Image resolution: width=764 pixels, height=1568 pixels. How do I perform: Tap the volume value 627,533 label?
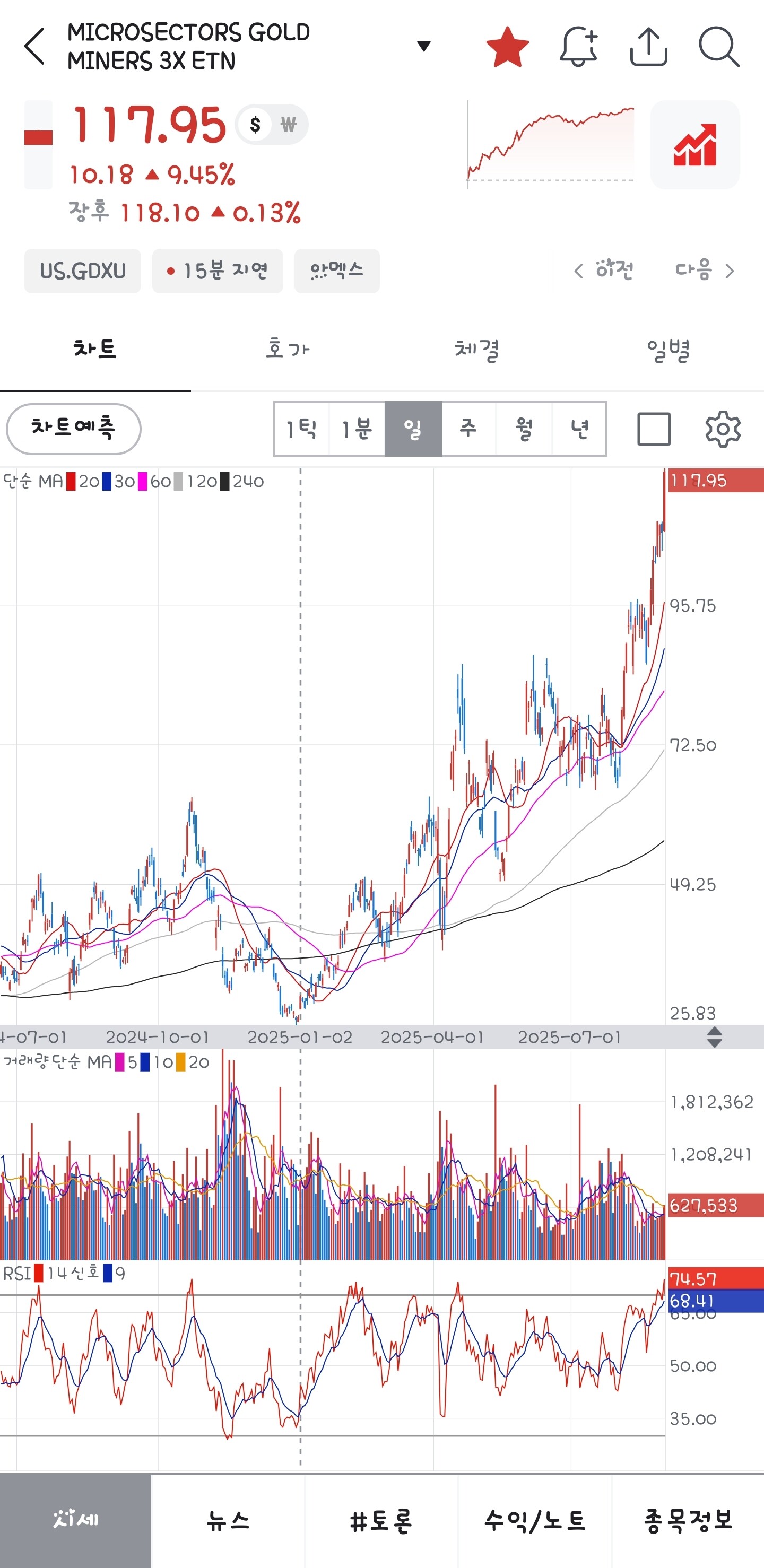tap(716, 1205)
